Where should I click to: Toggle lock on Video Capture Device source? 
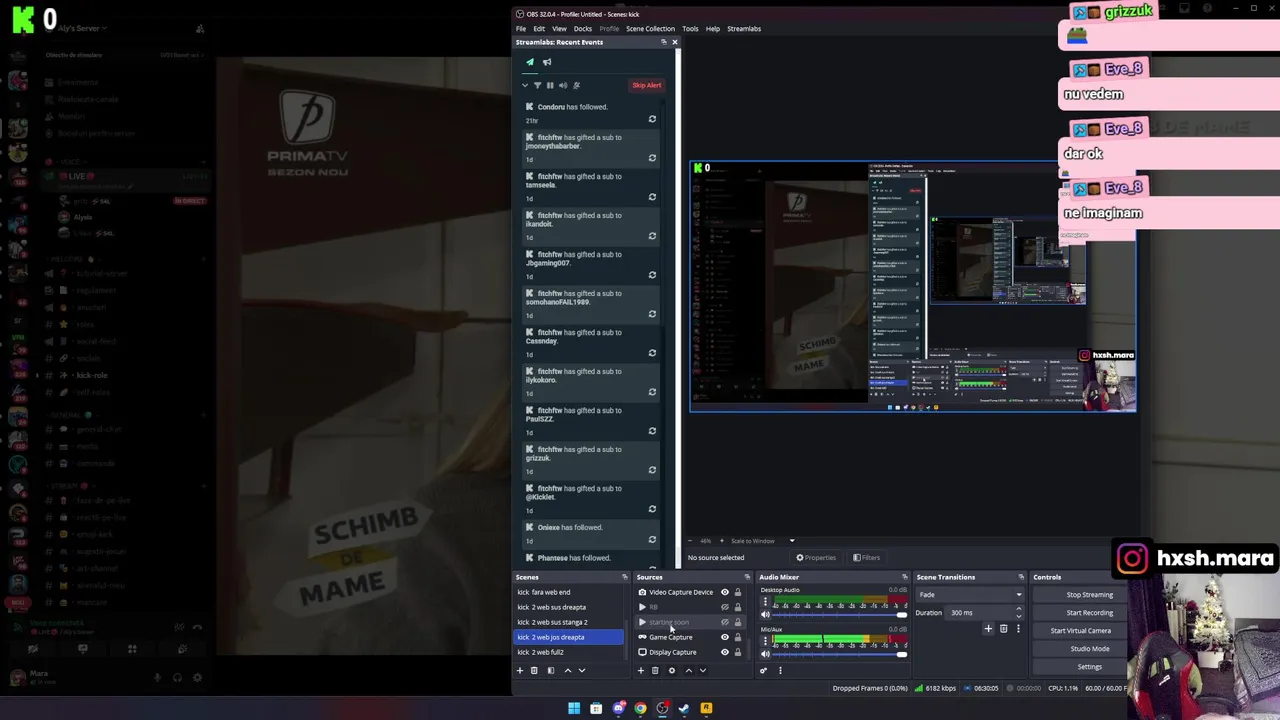click(738, 592)
